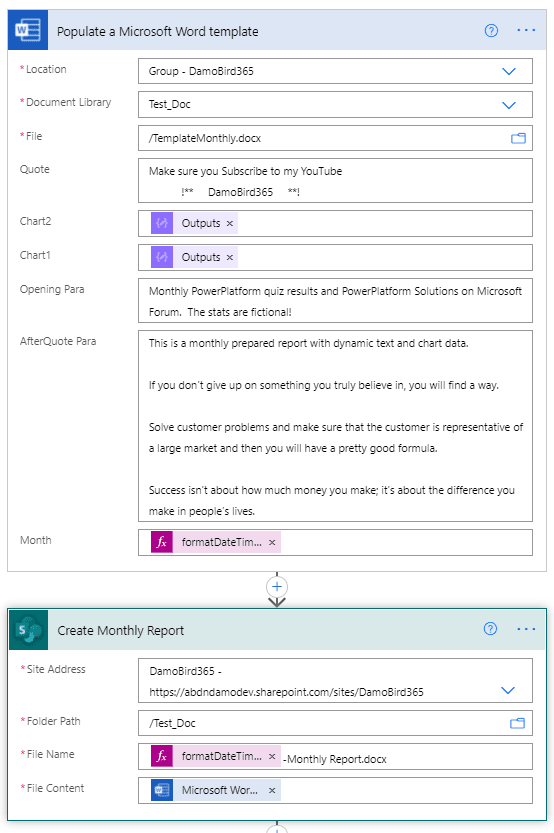The height and width of the screenshot is (833, 554).
Task: Expand the Document Library dropdown
Action: click(x=509, y=105)
